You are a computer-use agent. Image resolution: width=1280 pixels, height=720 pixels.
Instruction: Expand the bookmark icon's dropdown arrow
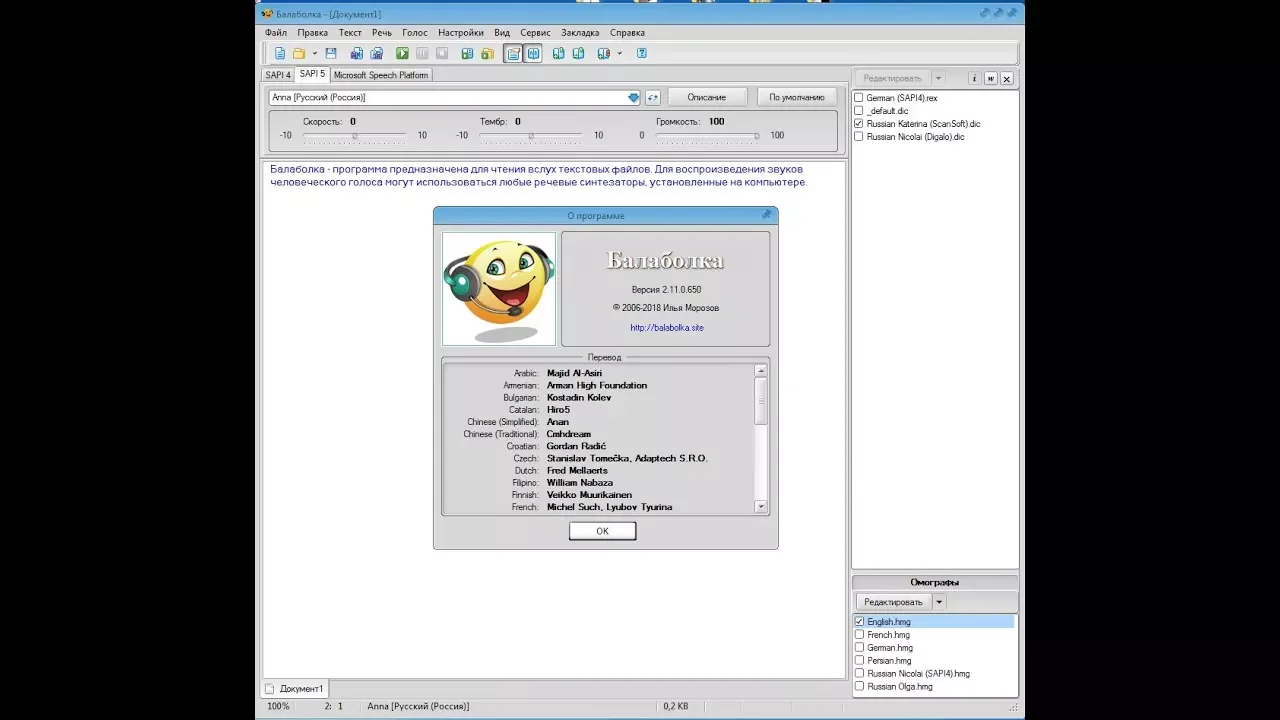620,54
